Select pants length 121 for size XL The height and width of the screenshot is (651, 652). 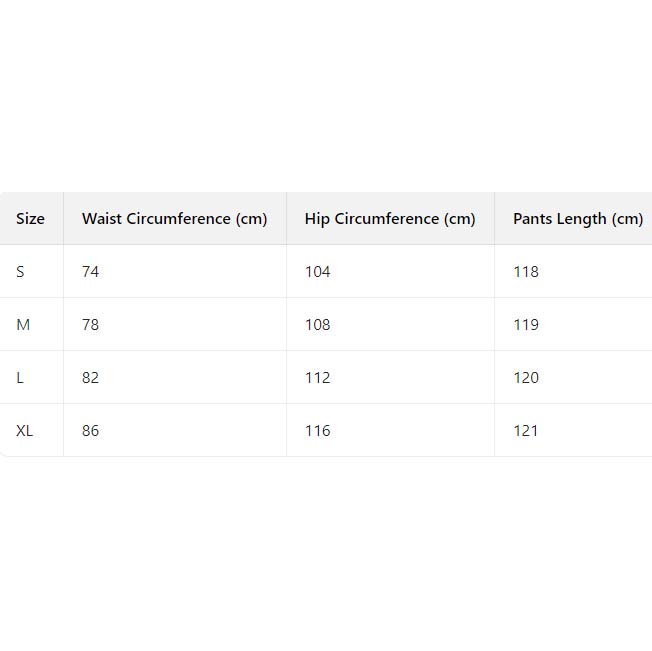(x=526, y=431)
